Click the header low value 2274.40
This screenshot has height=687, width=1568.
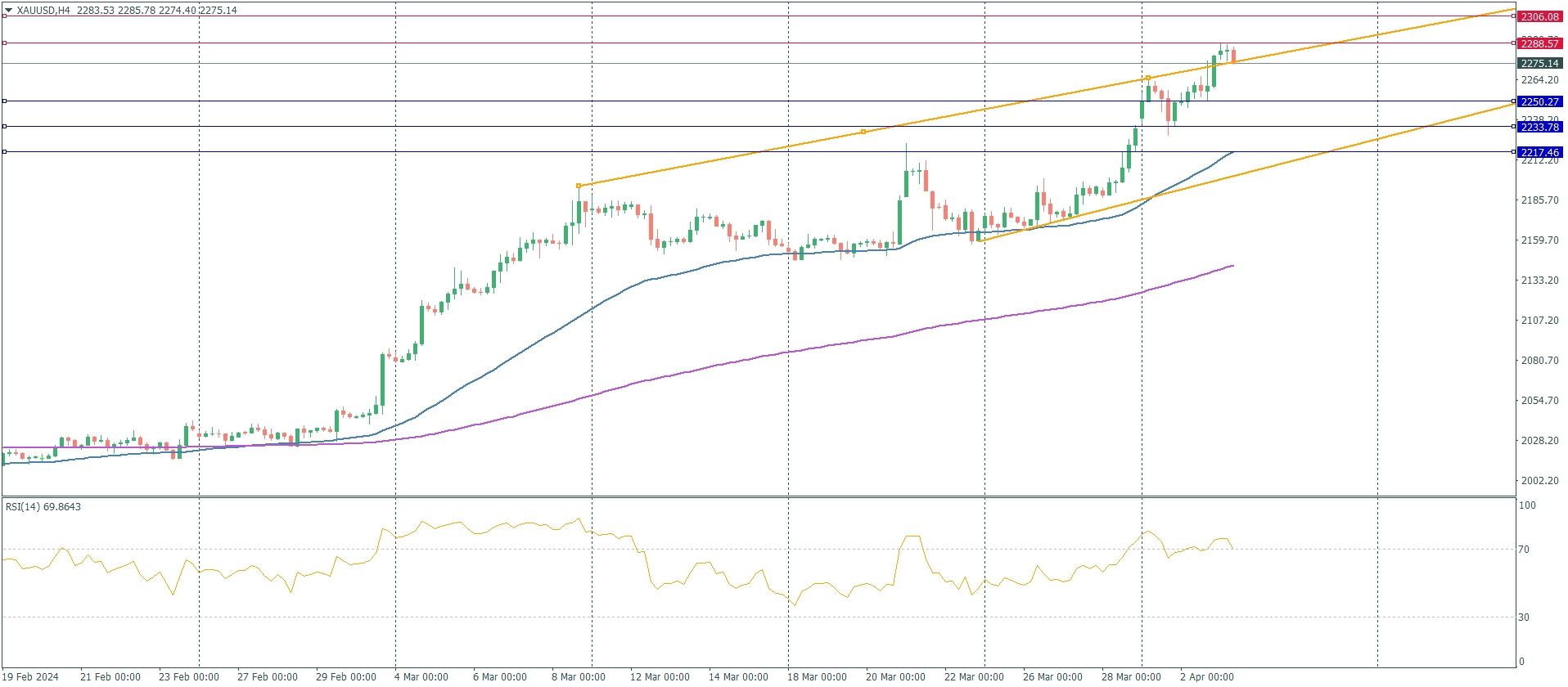[x=176, y=11]
